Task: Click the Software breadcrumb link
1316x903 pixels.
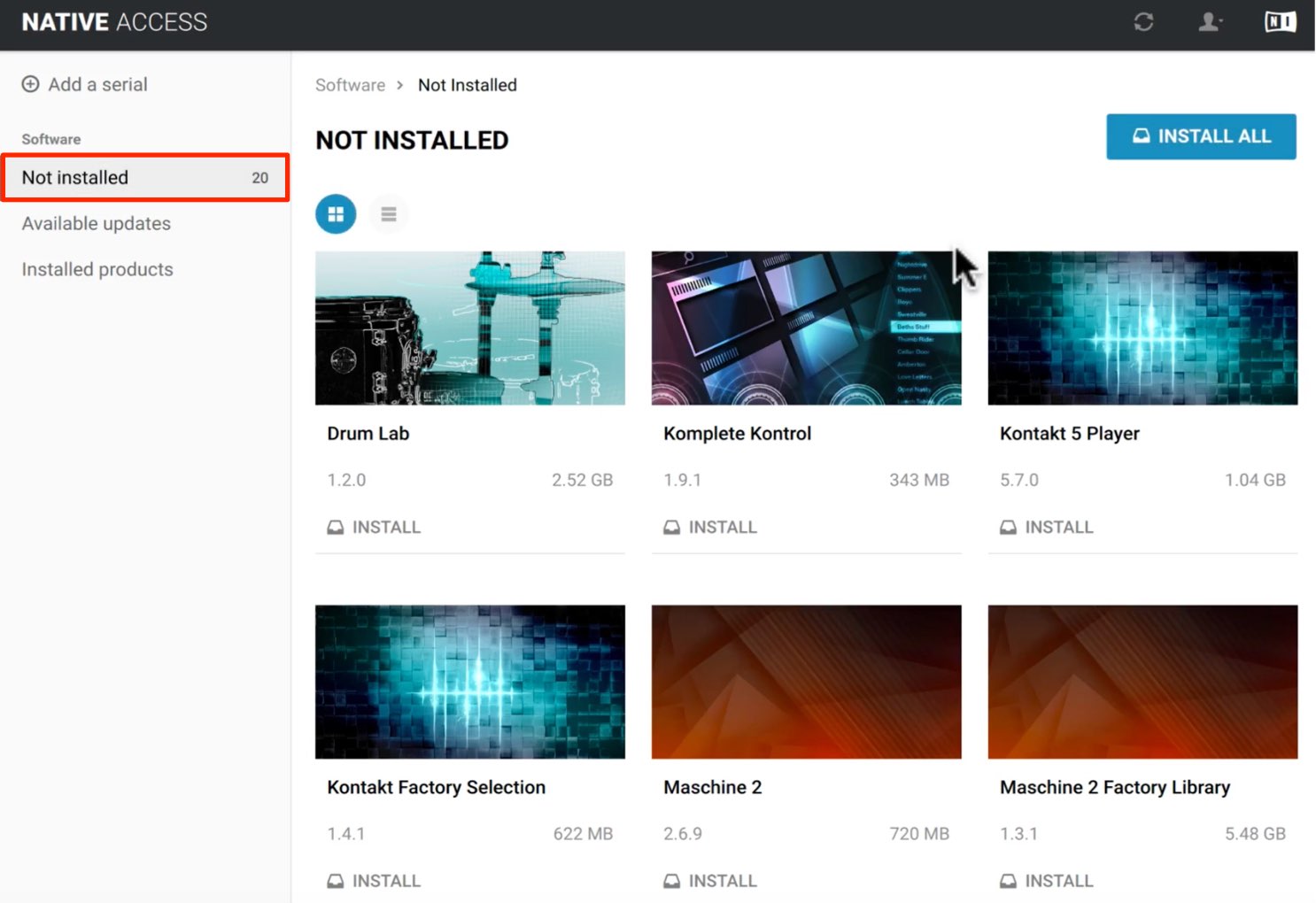Action: pyautogui.click(x=350, y=85)
